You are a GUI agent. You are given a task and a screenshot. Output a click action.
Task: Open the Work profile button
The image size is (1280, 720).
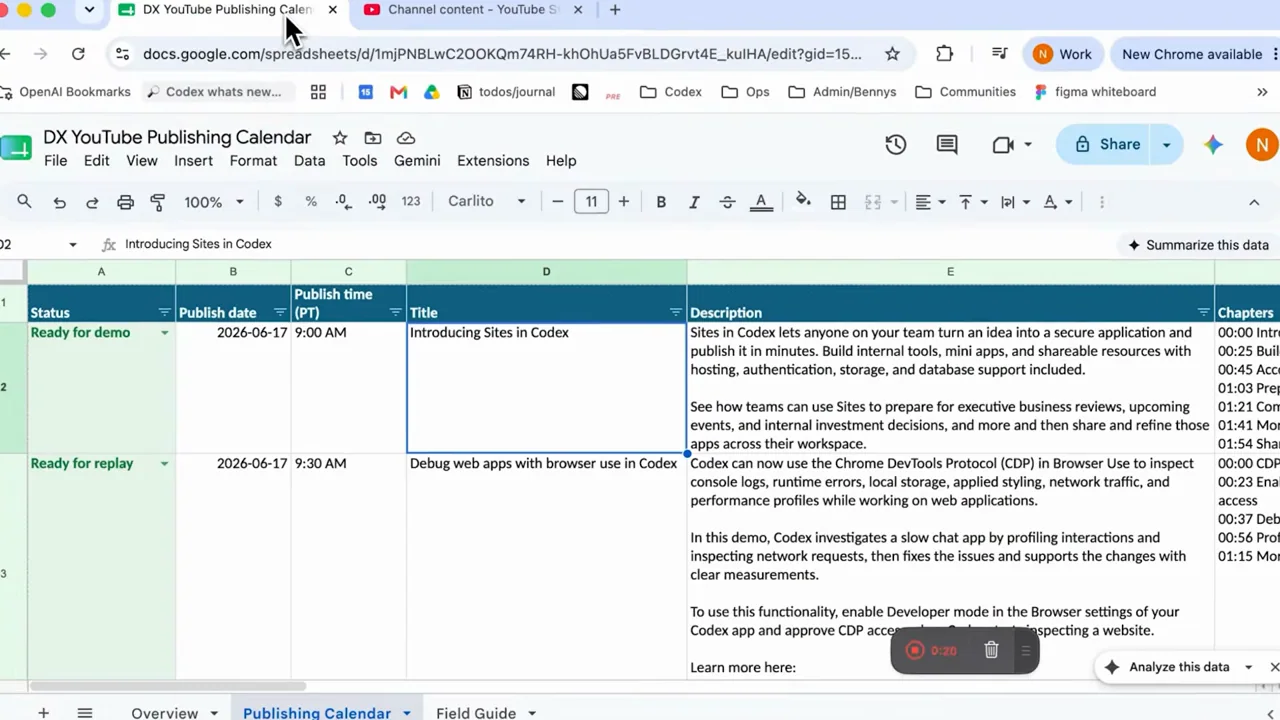(x=1062, y=54)
